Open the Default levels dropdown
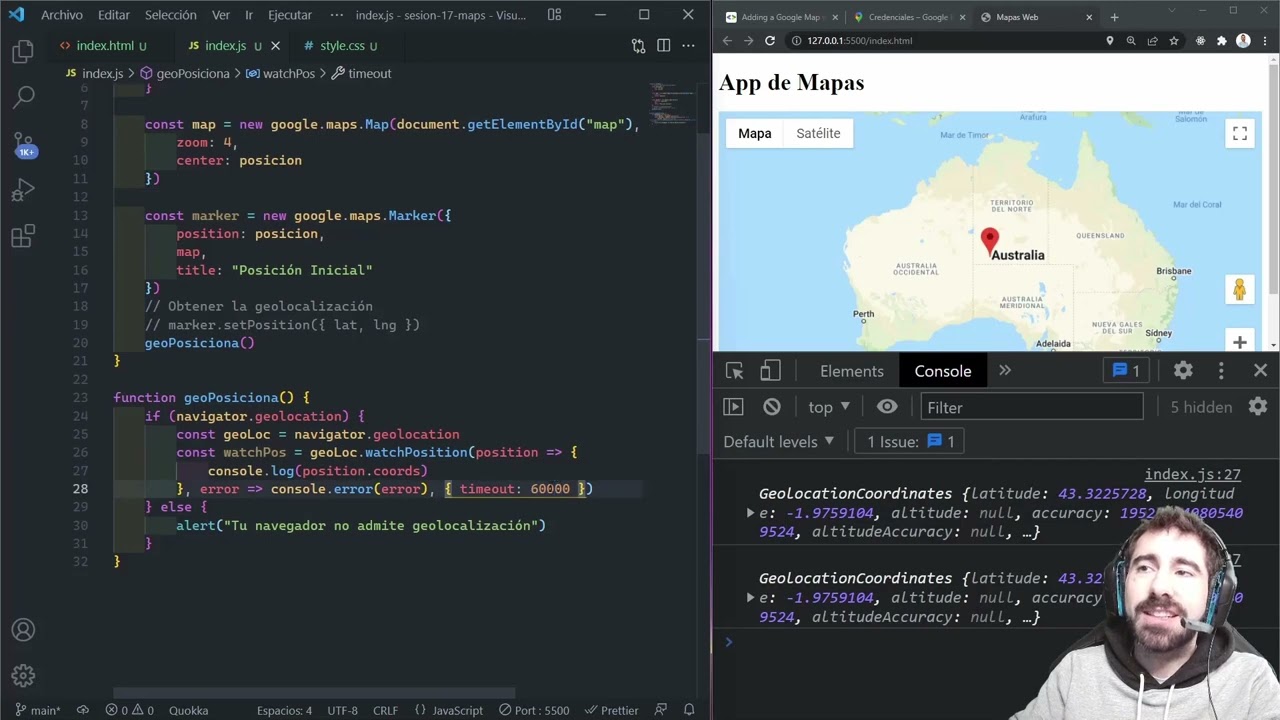Screen dimensions: 1280x720 778,442
